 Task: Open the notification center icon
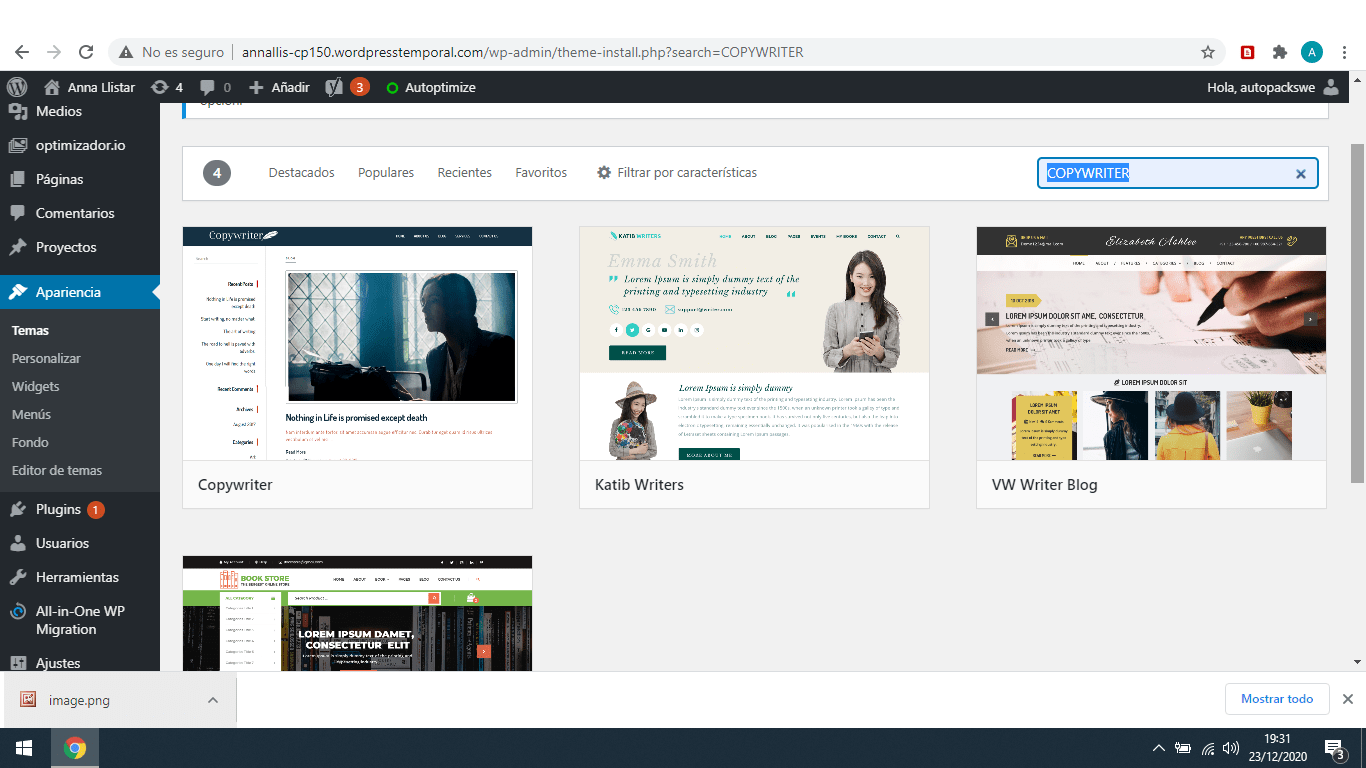[x=1335, y=748]
